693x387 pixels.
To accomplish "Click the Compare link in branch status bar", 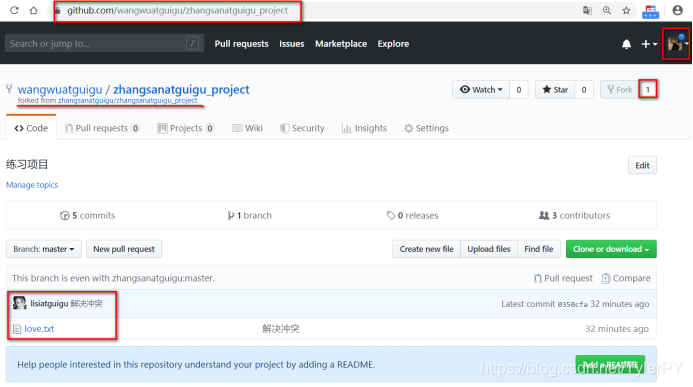I will 626,278.
